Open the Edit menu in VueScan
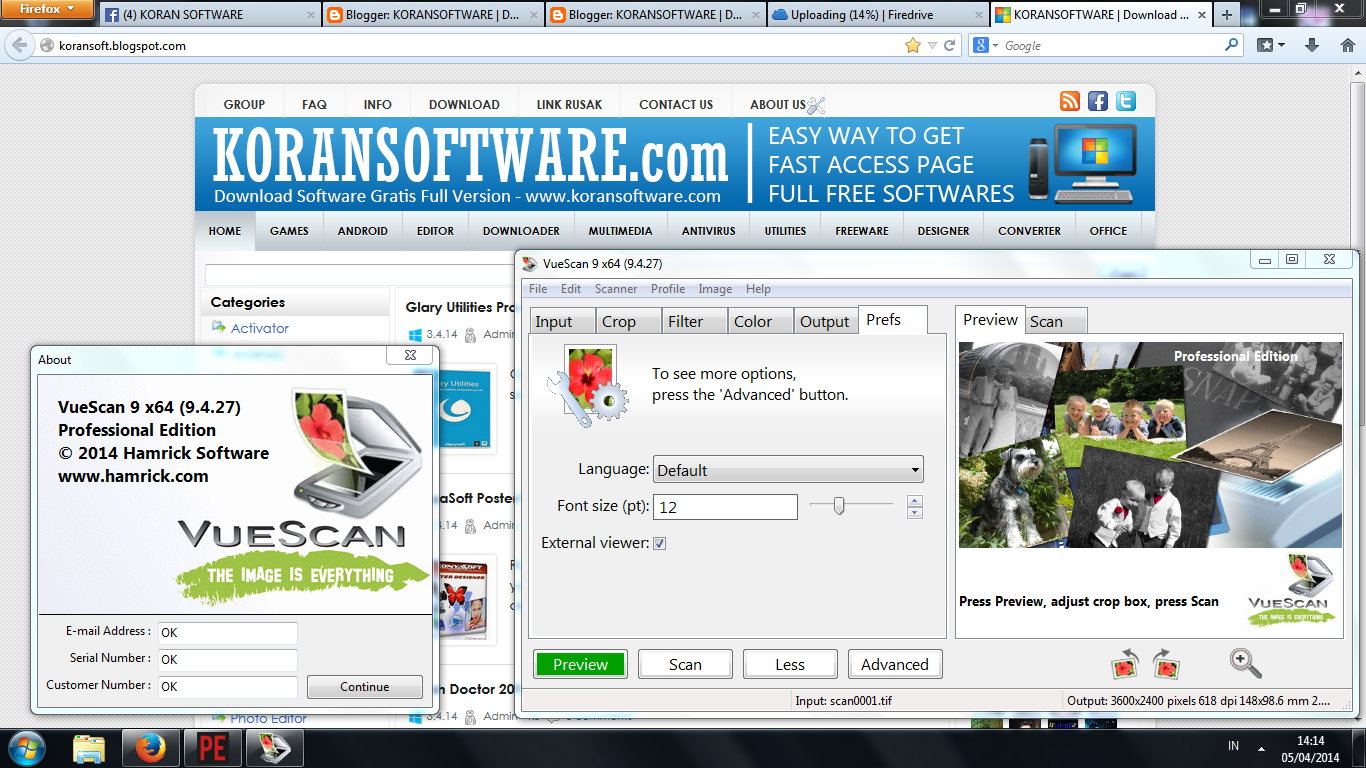Image resolution: width=1366 pixels, height=768 pixels. (571, 289)
